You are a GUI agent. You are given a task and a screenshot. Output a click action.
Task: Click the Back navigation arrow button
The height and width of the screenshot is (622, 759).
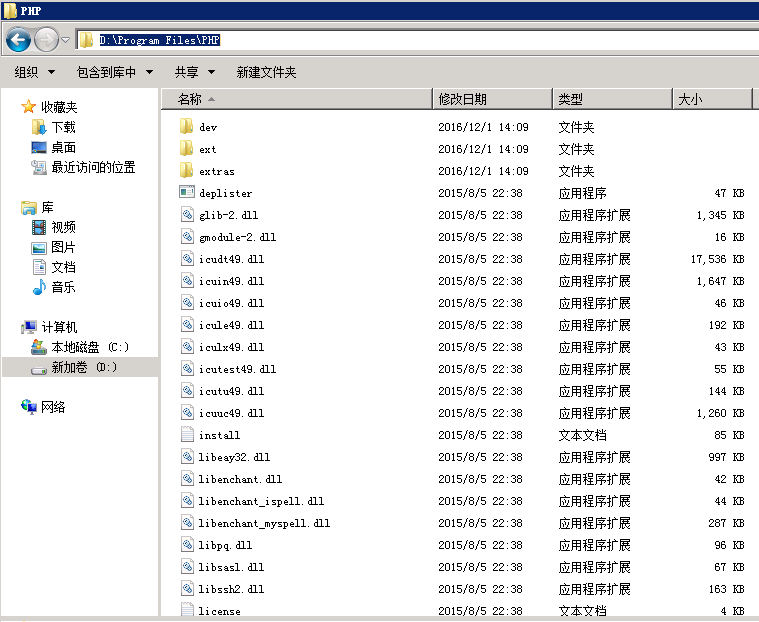[x=18, y=40]
